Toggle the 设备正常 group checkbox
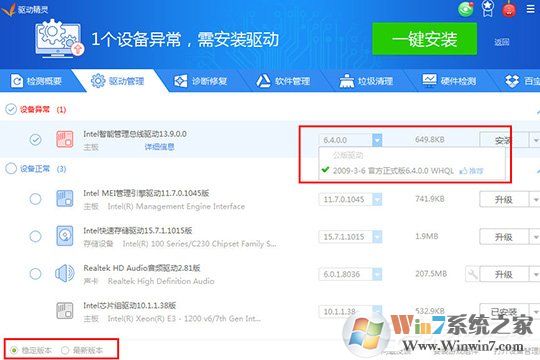The width and height of the screenshot is (540, 360). (x=11, y=168)
